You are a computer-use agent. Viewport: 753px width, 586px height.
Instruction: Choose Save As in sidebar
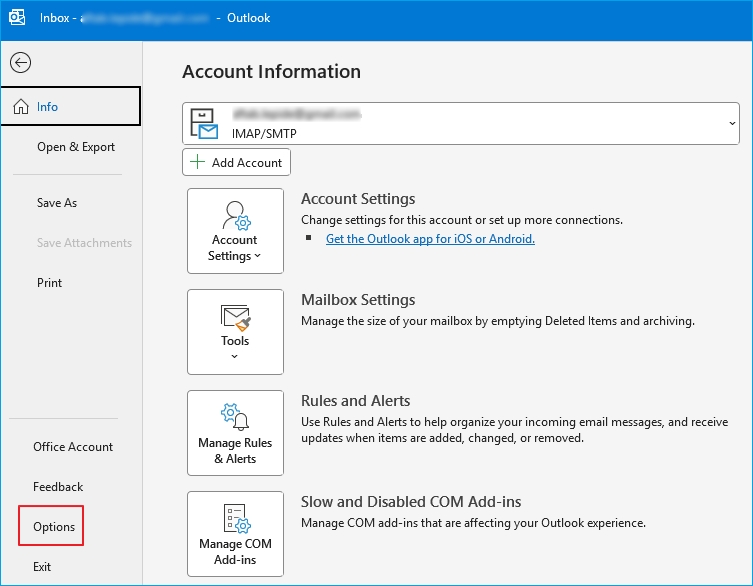tap(57, 203)
